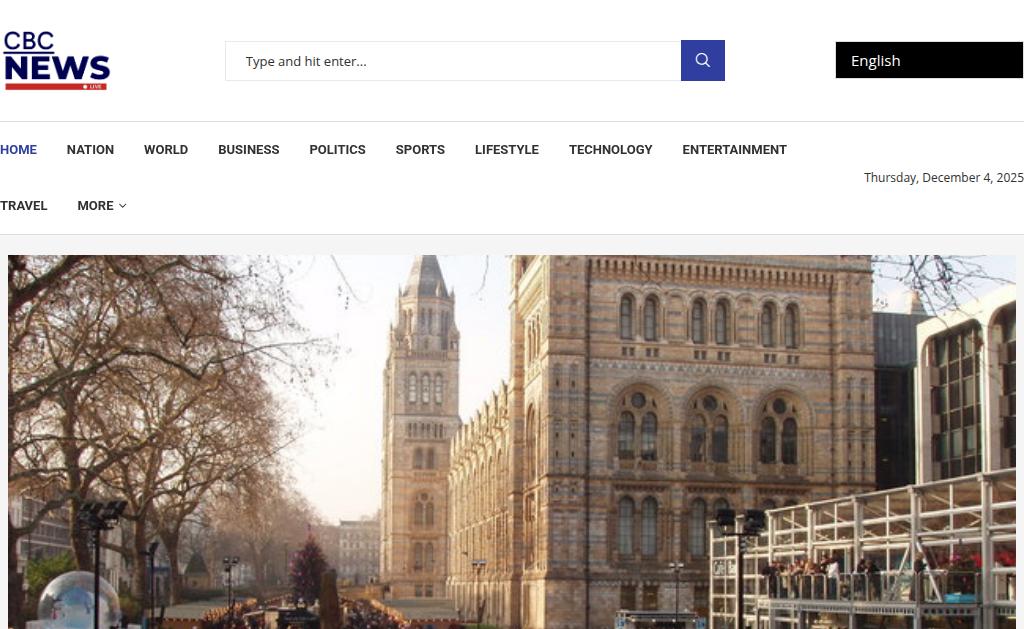
Task: Select LIFESTYLE in the navigation bar
Action: [507, 150]
